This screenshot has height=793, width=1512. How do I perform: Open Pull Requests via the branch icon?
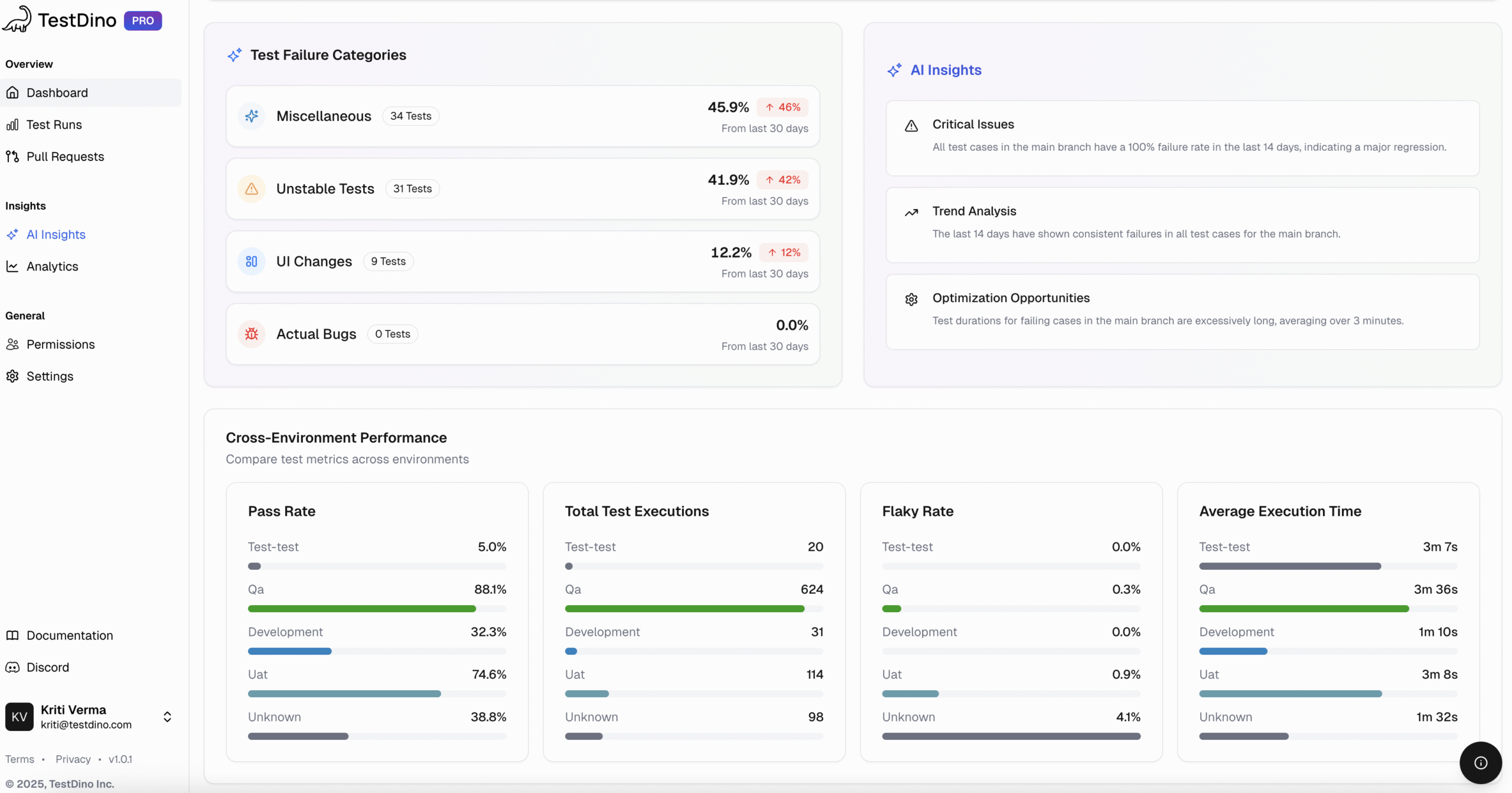pos(12,156)
